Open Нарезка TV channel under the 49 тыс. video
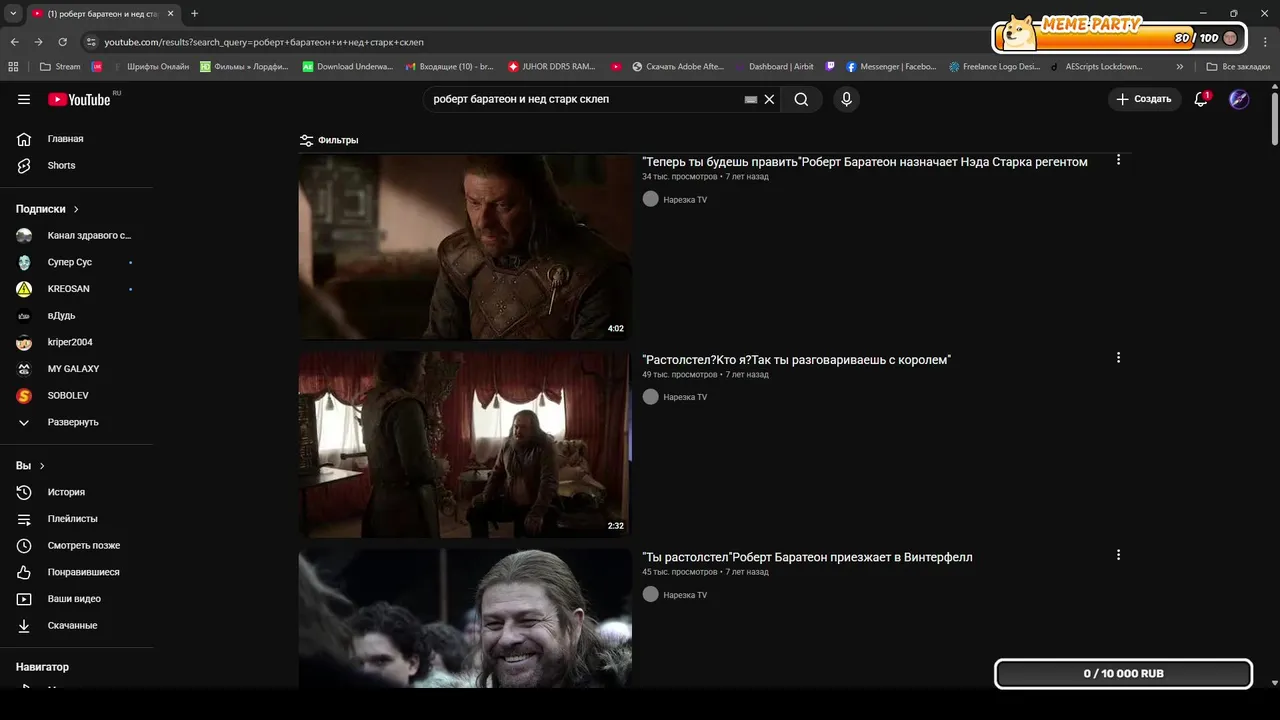 click(x=684, y=397)
